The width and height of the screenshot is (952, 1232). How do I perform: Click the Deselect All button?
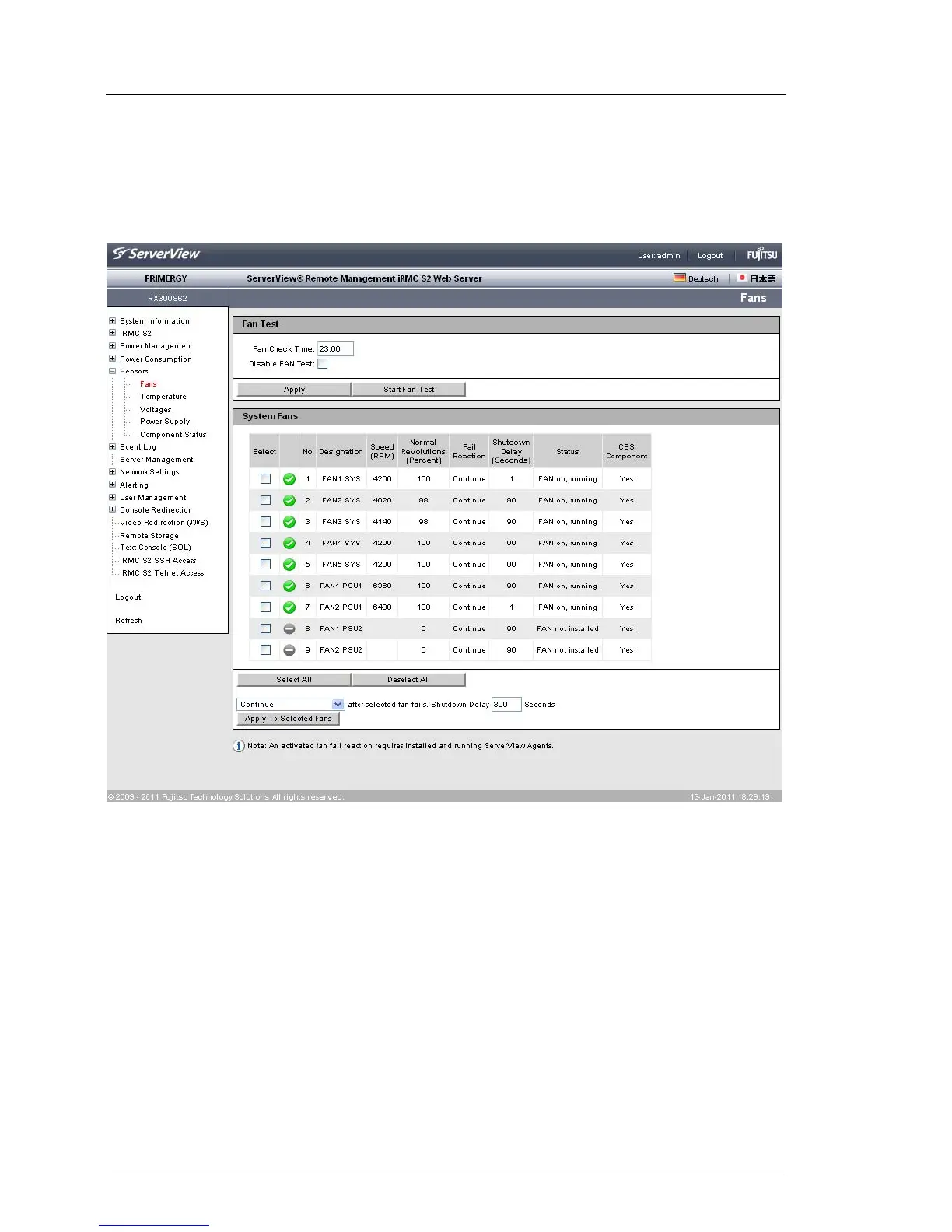pyautogui.click(x=409, y=680)
